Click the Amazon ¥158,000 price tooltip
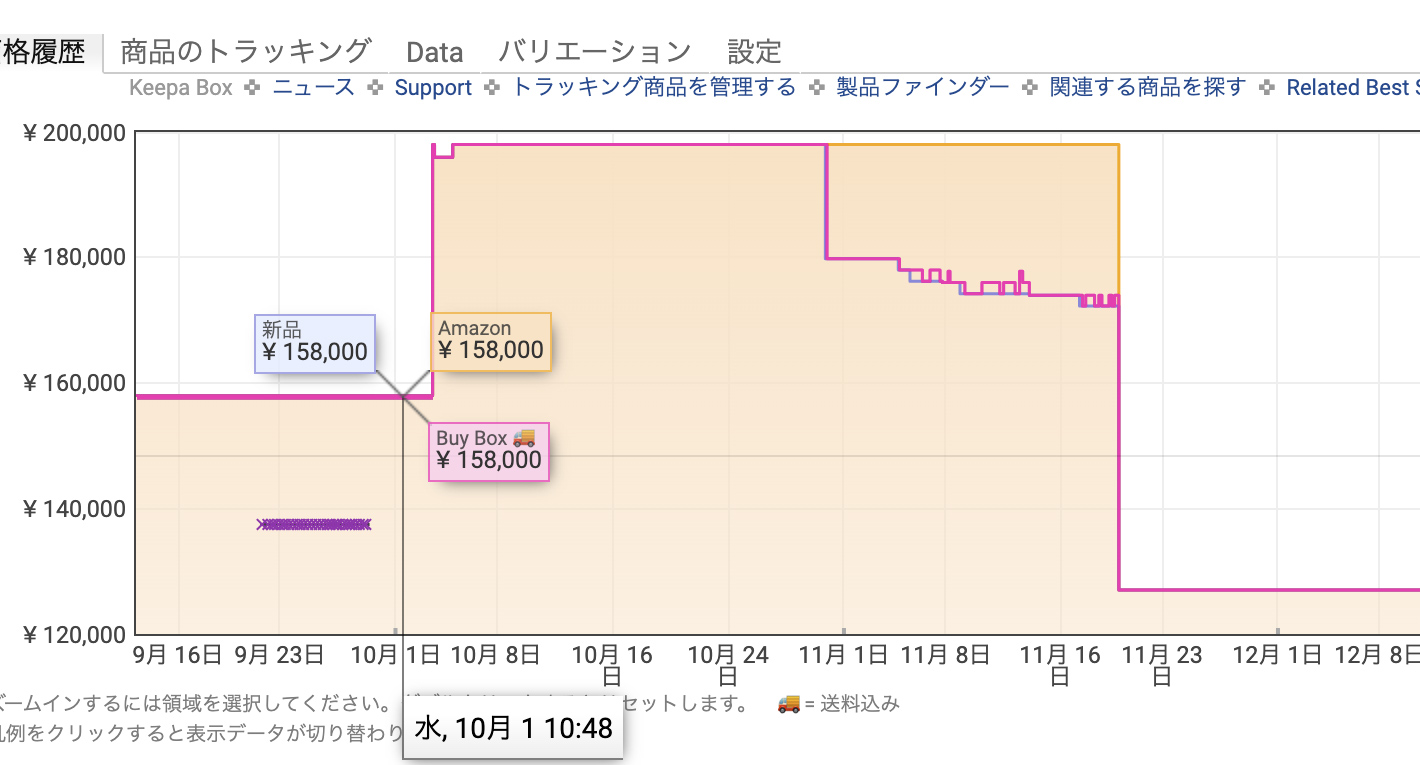Image resolution: width=1420 pixels, height=765 pixels. (x=491, y=341)
